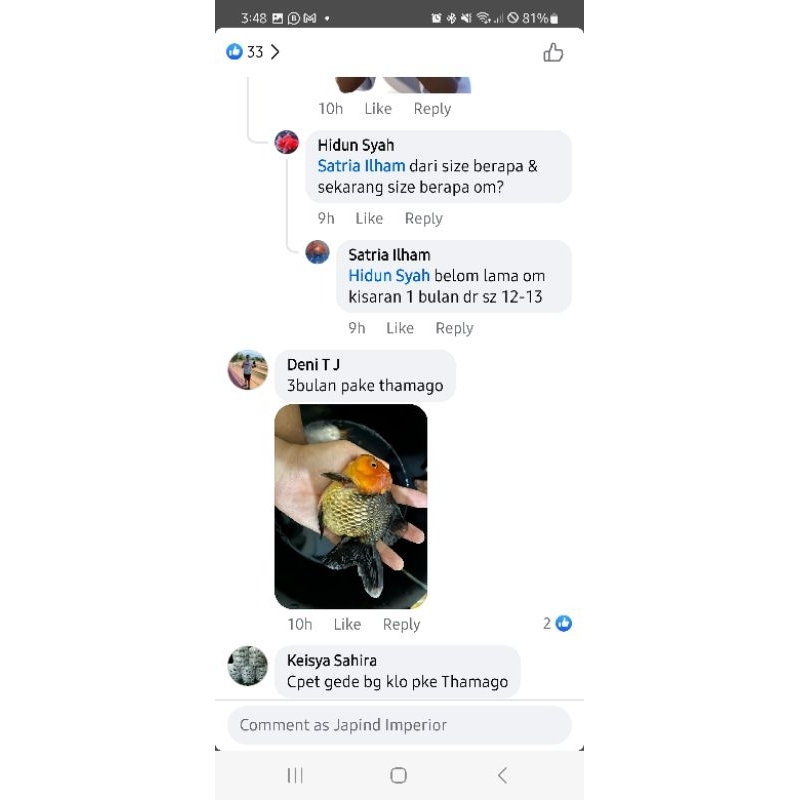Tap the thumbs-up like icon at top right
This screenshot has width=800, height=800.
[x=553, y=52]
